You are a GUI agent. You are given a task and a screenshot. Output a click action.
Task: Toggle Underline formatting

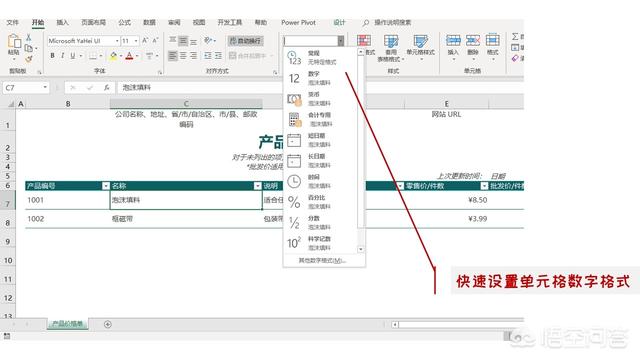coord(73,56)
